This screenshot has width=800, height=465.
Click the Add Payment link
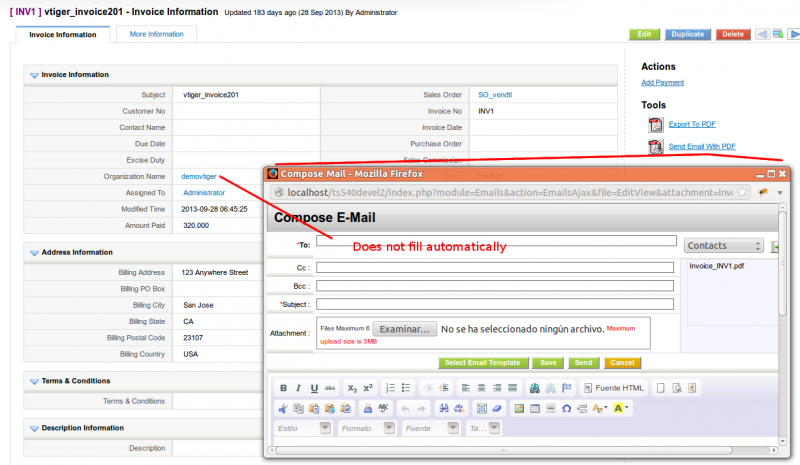click(662, 82)
